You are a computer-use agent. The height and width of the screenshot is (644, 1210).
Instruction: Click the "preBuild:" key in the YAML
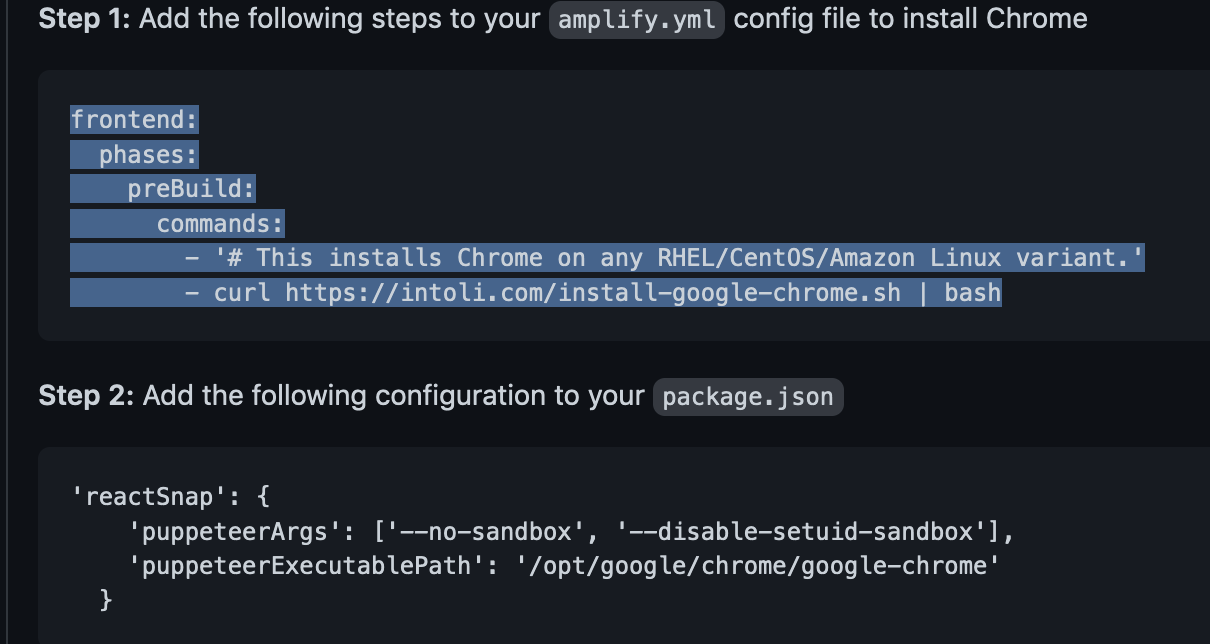click(191, 189)
